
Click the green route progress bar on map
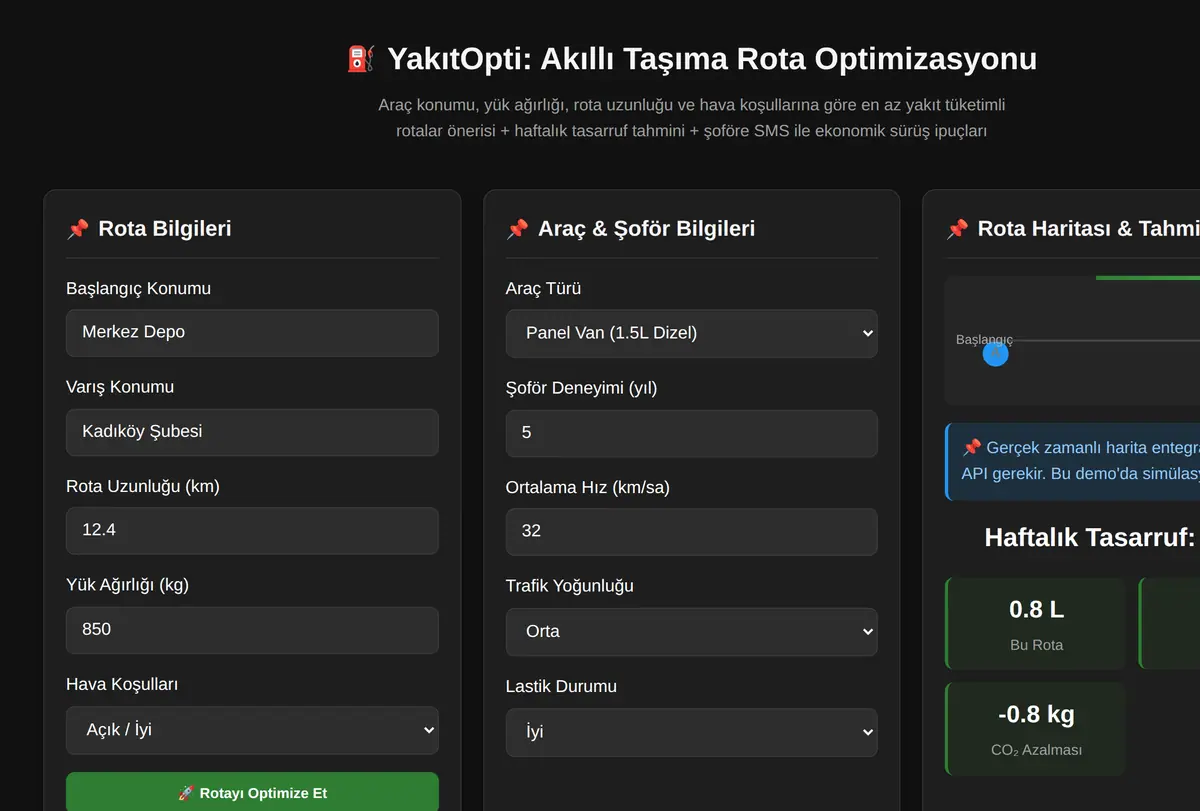click(x=1148, y=278)
